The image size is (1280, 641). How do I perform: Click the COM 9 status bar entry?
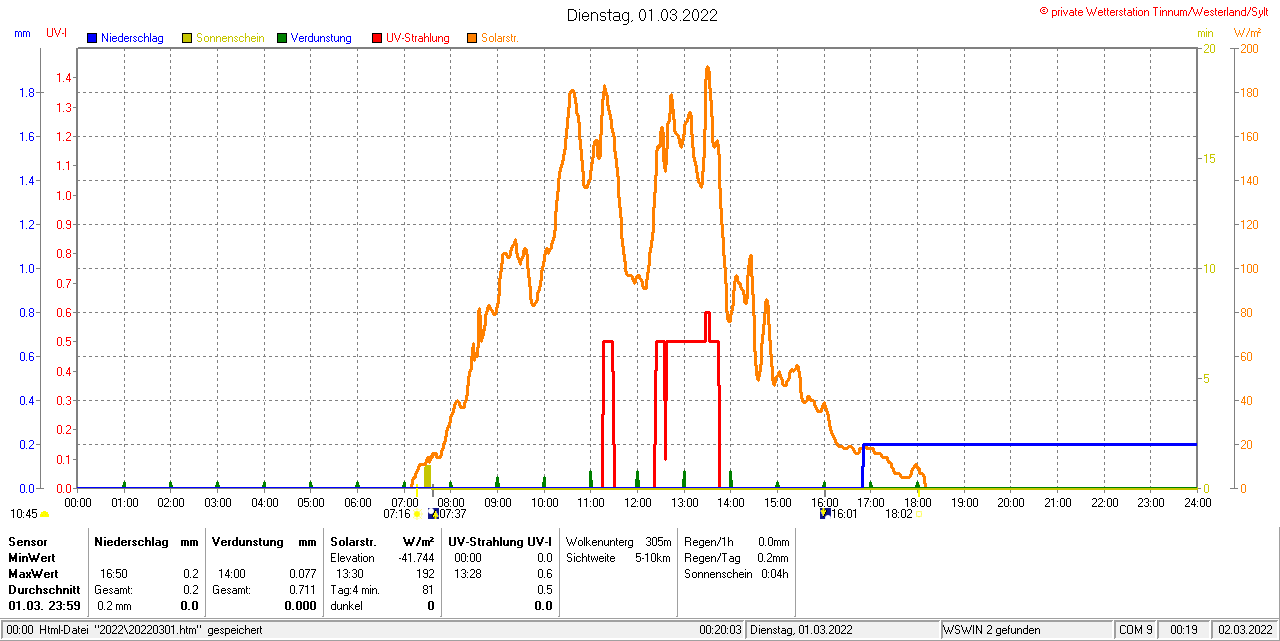point(1136,630)
